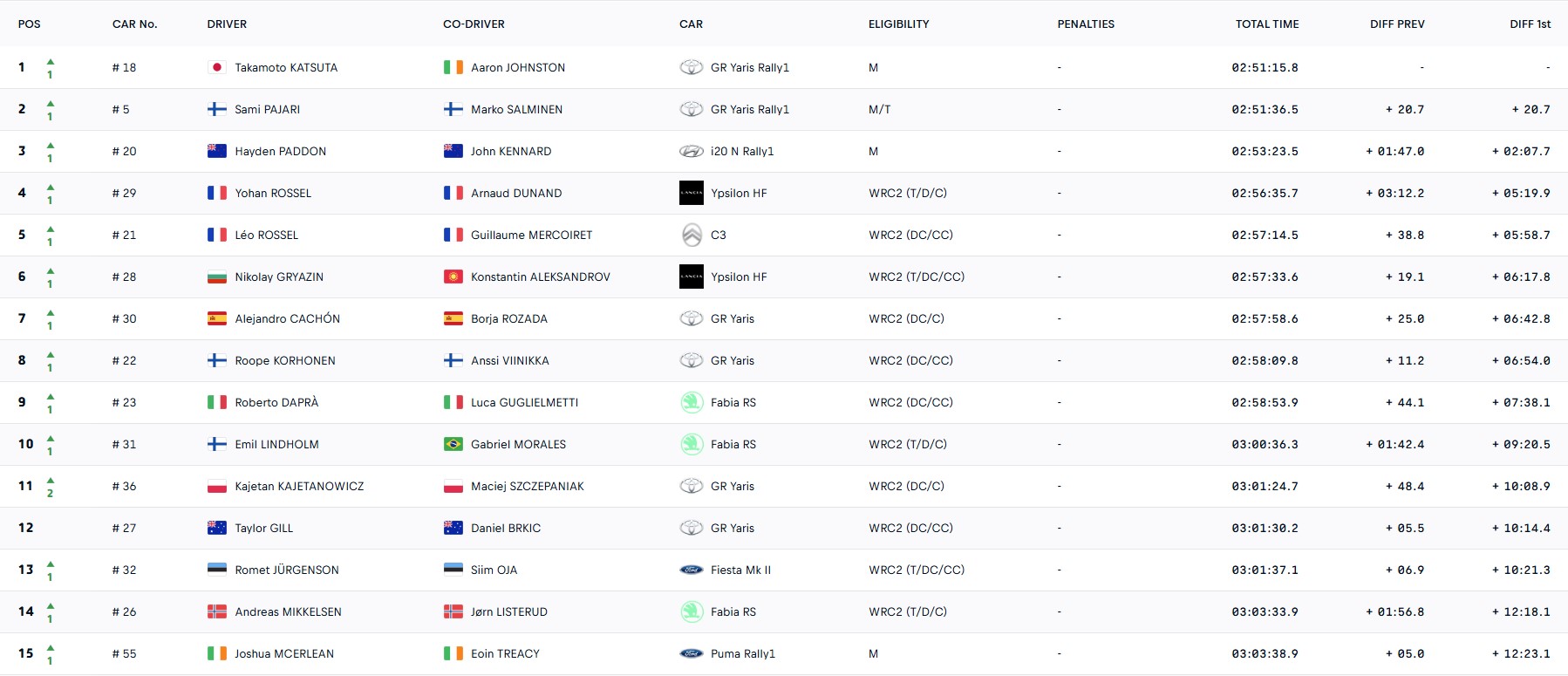
Task: Click the Skoda logo in Roberto DAPRÀ's row
Action: point(691,402)
